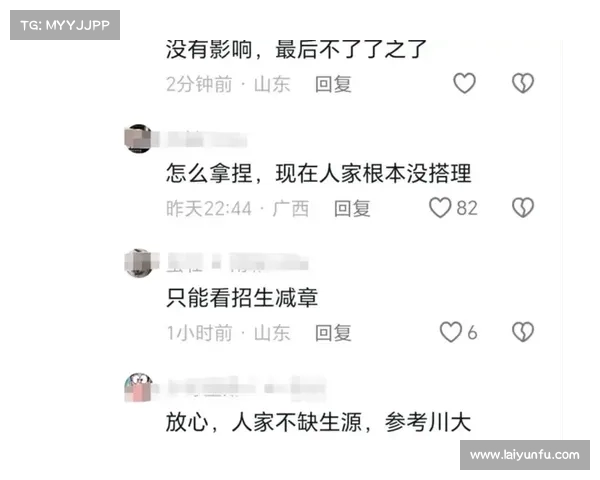Dislike the 1小时前 山东 comment

click(x=523, y=332)
